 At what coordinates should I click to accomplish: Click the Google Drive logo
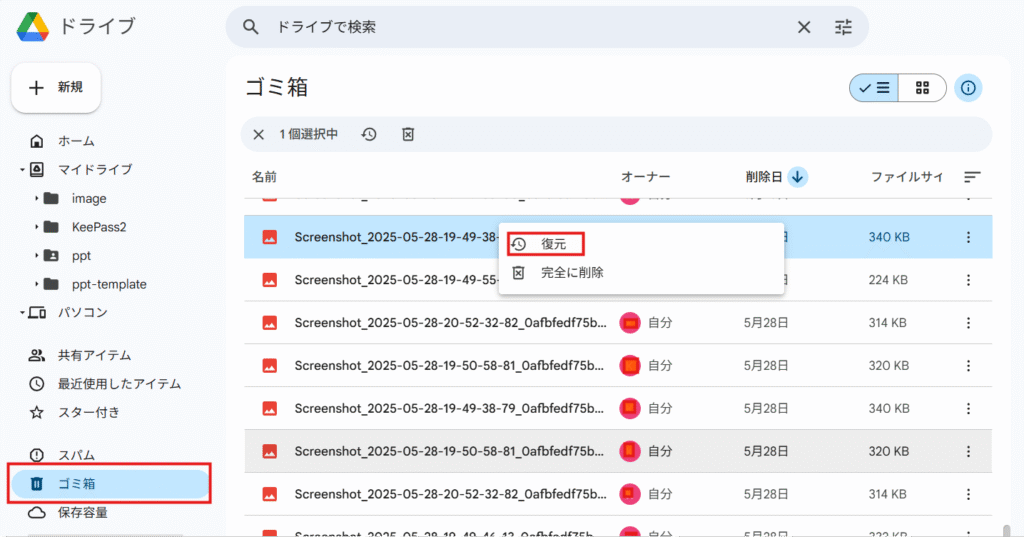coord(33,27)
